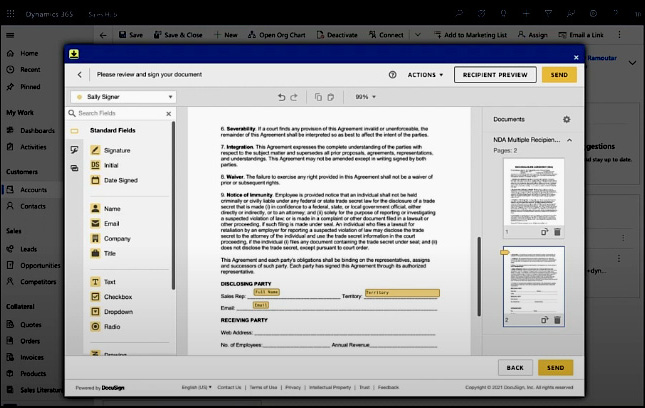645x408 pixels.
Task: Click in the Search Fields input
Action: pos(119,114)
